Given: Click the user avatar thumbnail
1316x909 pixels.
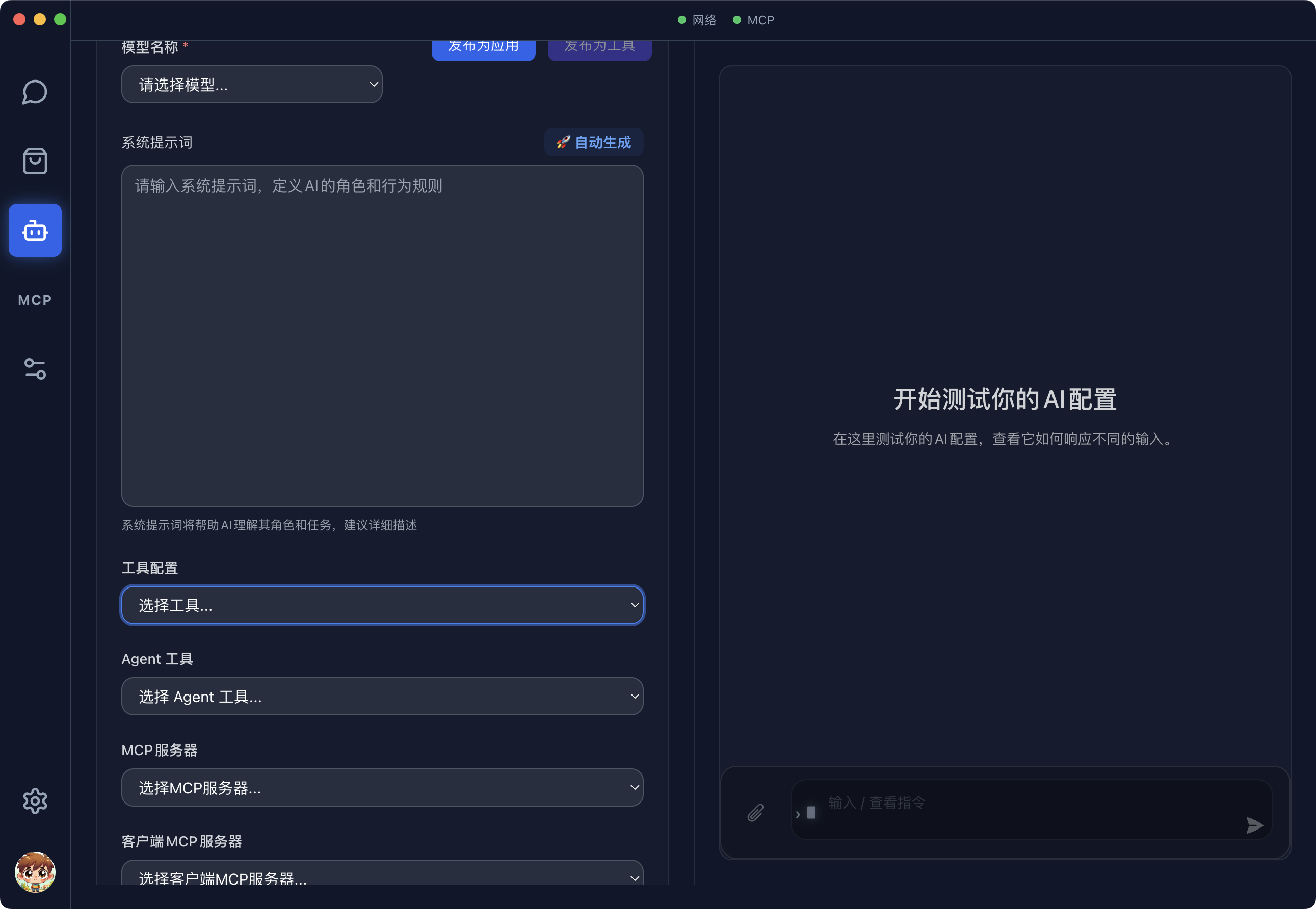Looking at the screenshot, I should (x=35, y=872).
